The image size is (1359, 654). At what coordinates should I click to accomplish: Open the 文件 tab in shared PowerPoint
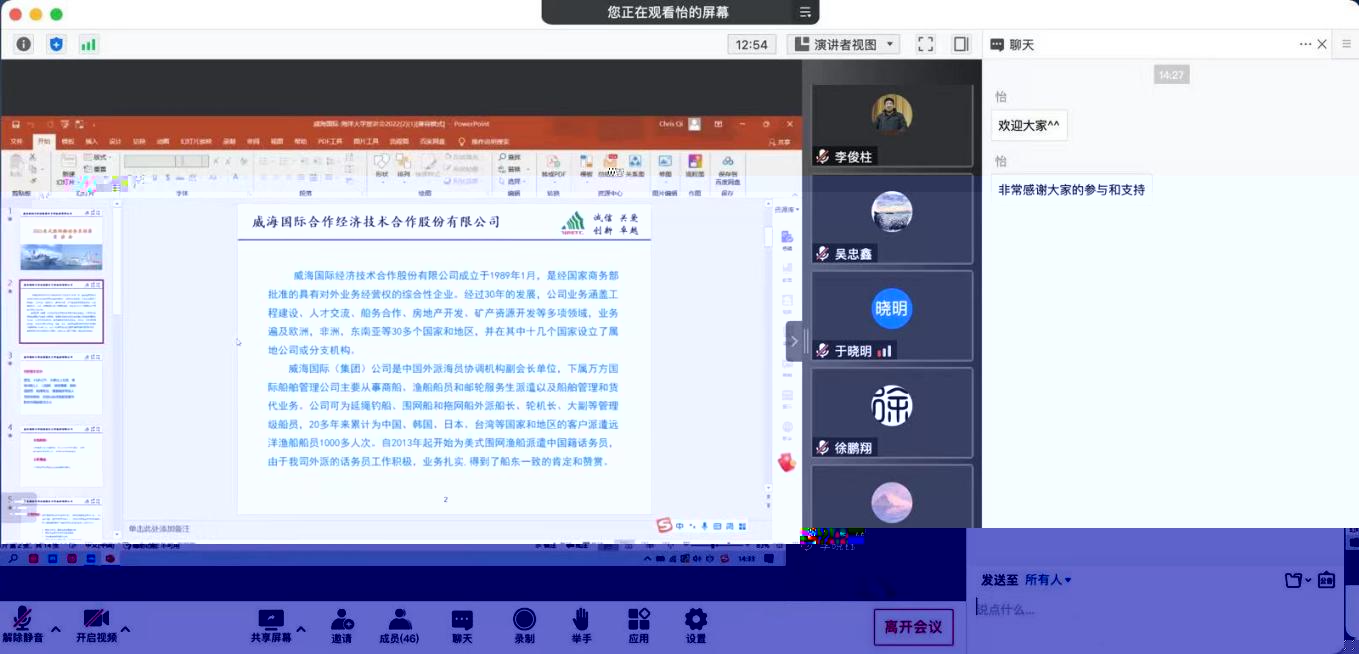[x=16, y=141]
